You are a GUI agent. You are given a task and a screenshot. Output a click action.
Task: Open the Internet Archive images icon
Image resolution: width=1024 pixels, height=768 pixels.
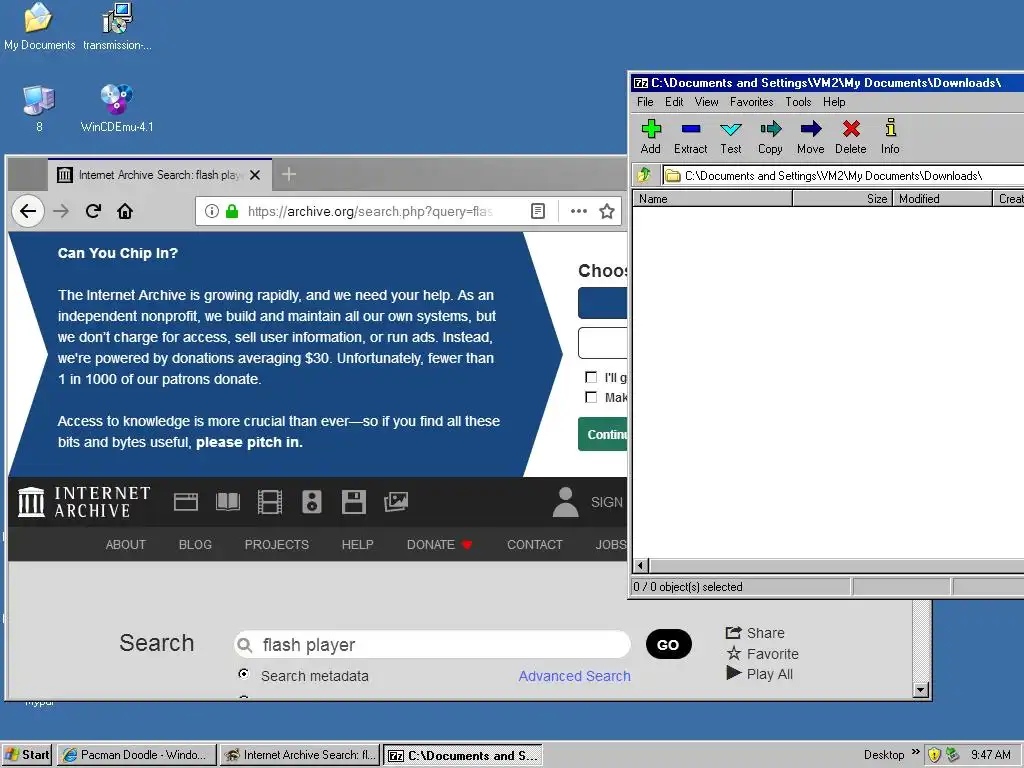pyautogui.click(x=396, y=502)
